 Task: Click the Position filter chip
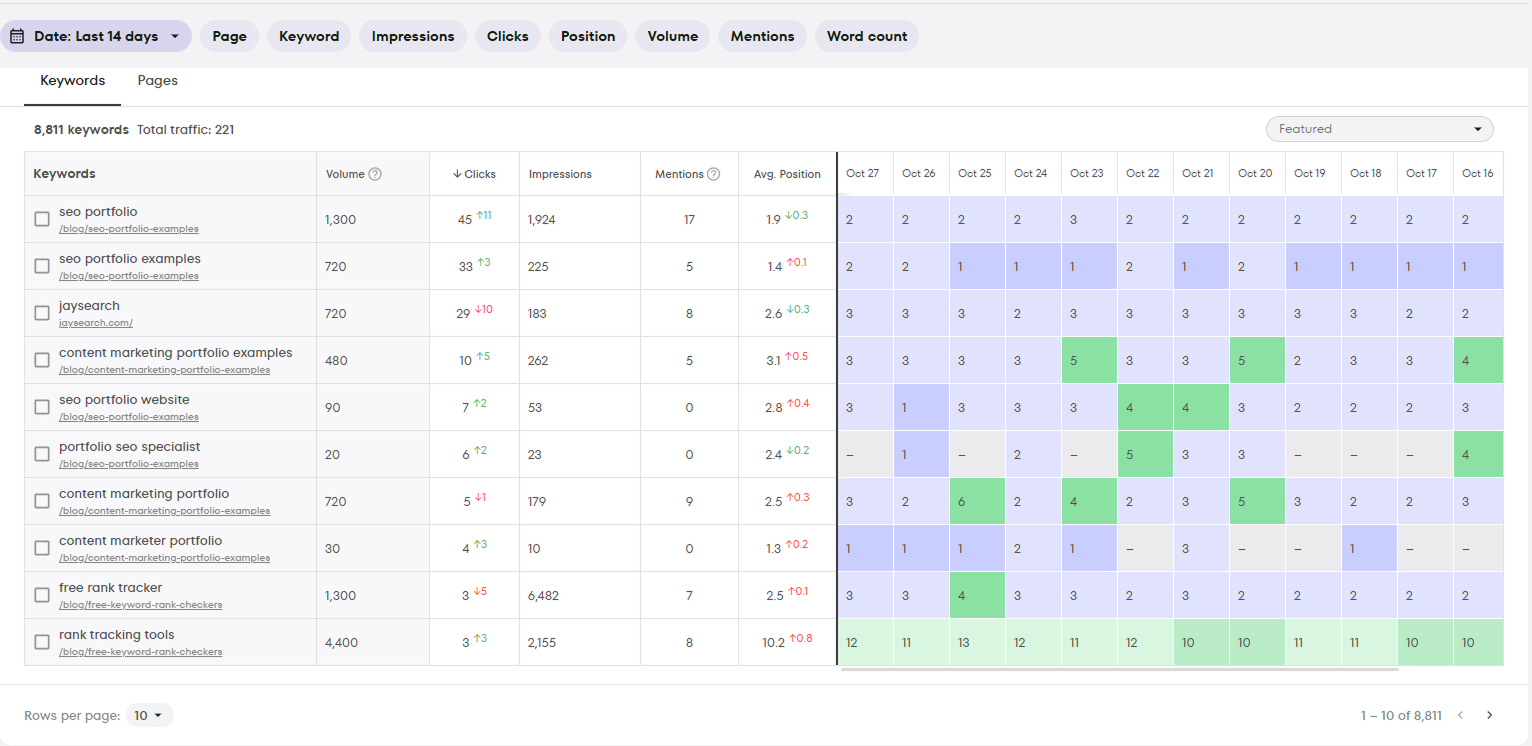(587, 35)
